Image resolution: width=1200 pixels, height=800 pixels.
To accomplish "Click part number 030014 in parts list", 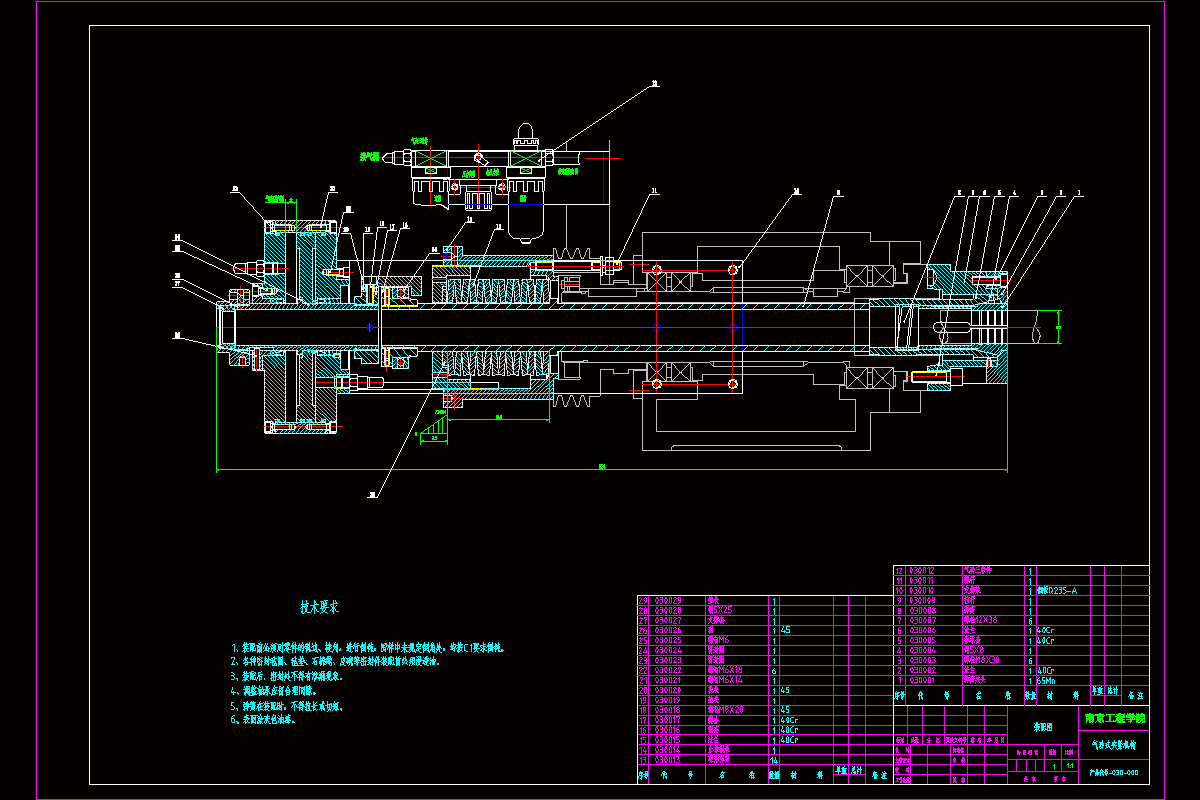I will pos(668,750).
